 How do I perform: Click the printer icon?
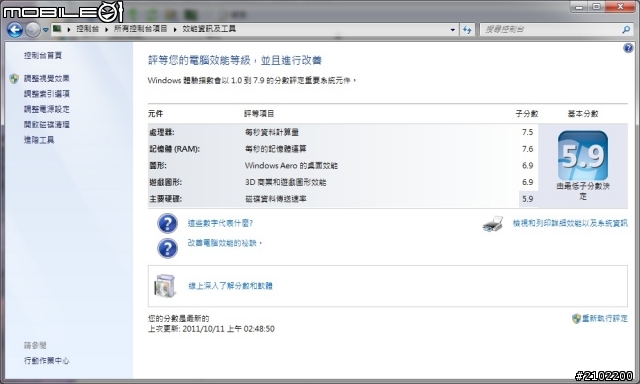493,224
